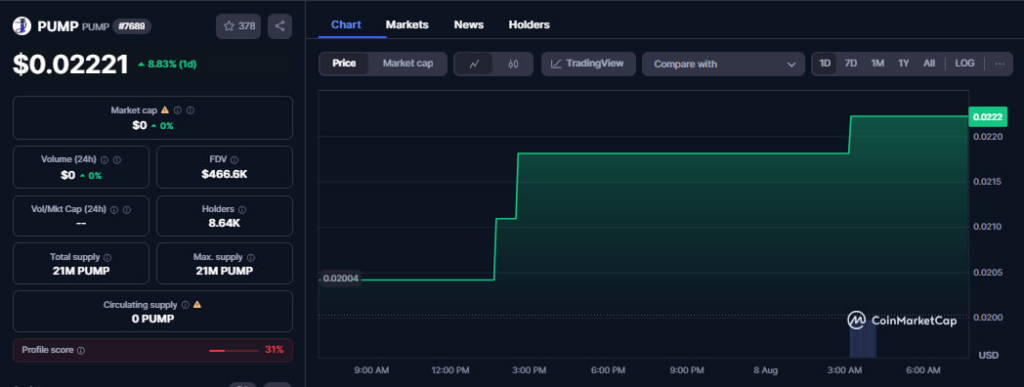
Task: Set chart range to 7D
Action: pos(851,63)
